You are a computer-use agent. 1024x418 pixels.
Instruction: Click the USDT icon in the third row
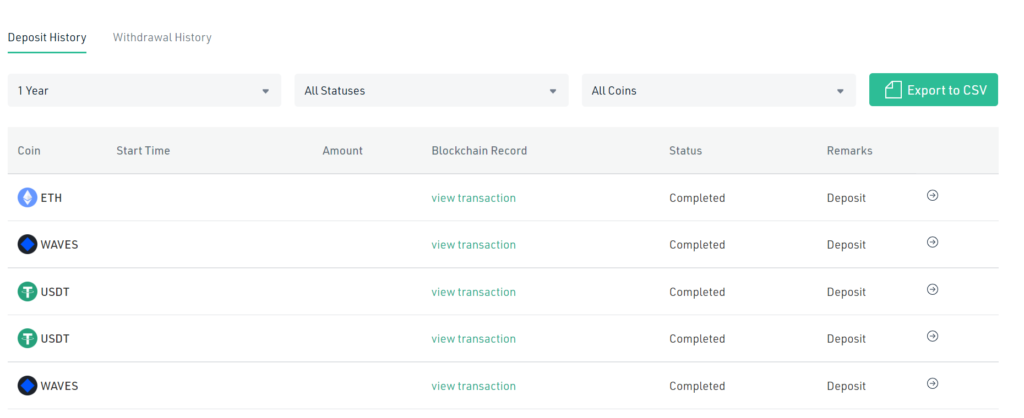(27, 292)
